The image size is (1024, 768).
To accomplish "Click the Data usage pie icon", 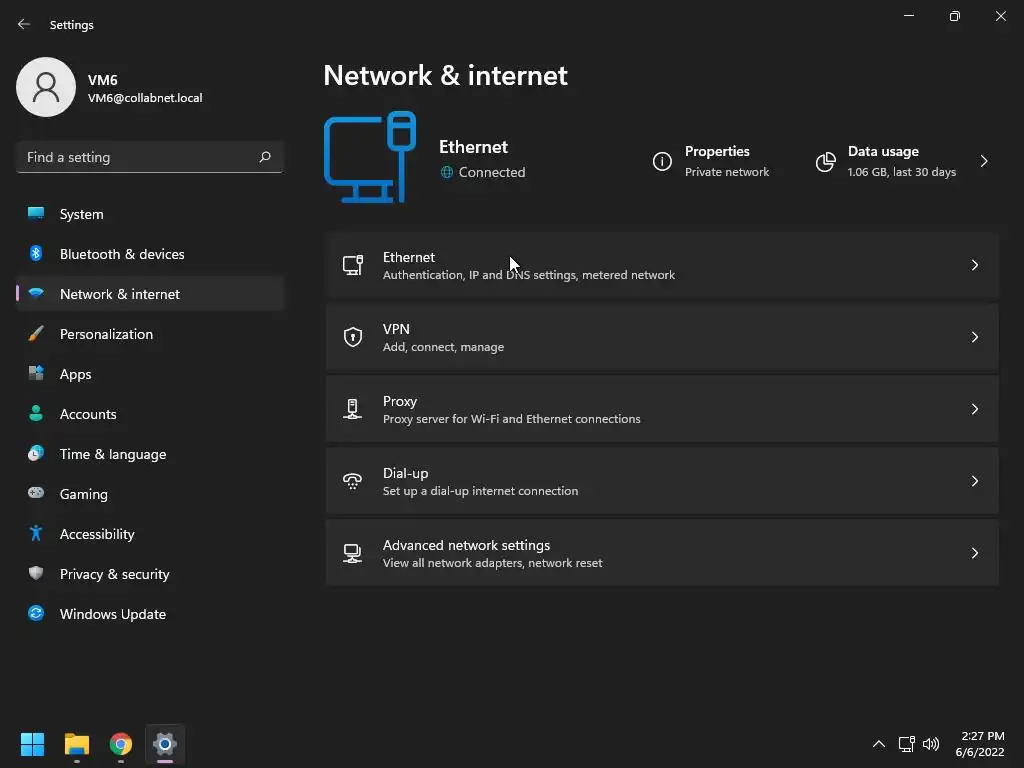I will pyautogui.click(x=825, y=161).
